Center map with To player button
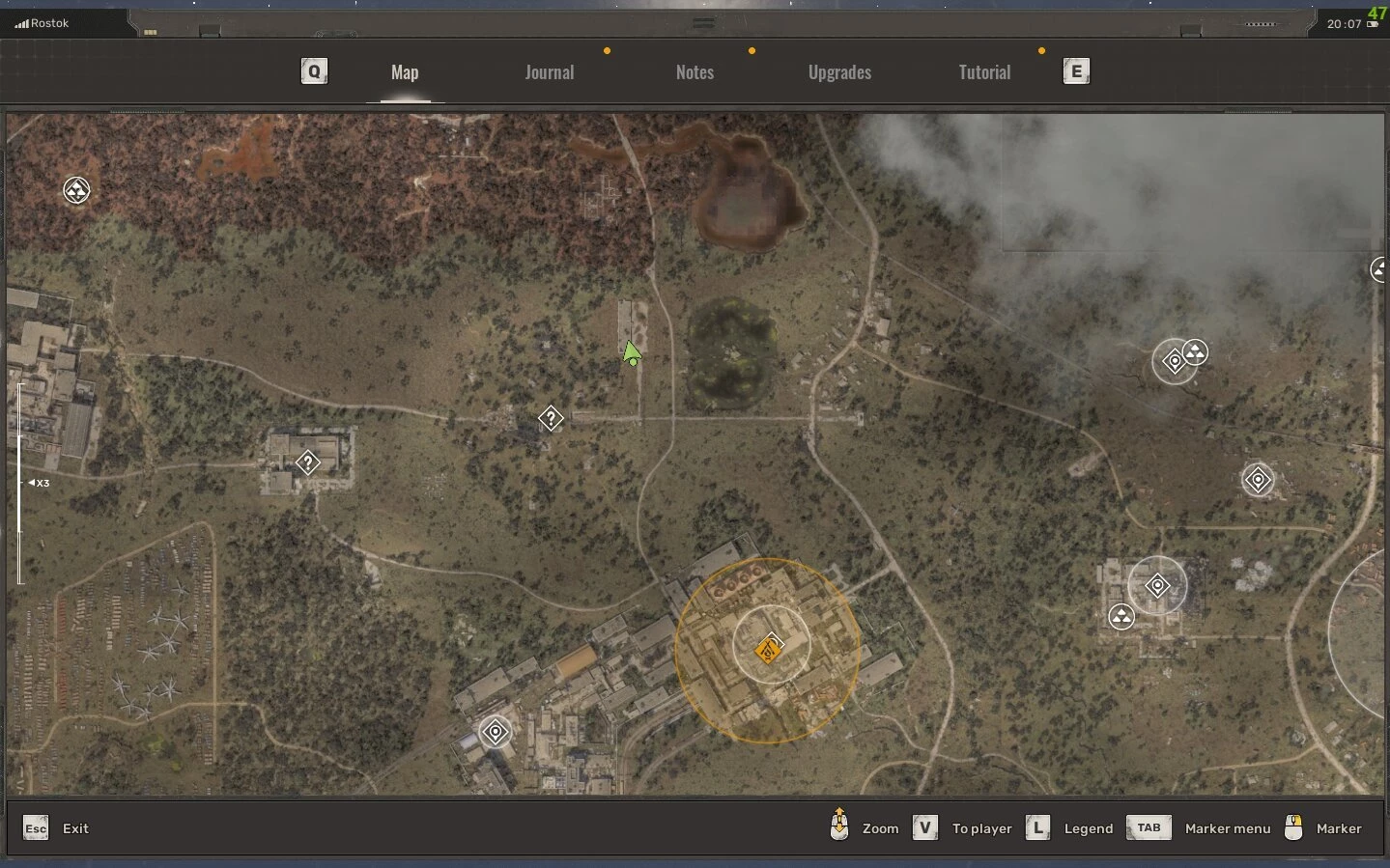The width and height of the screenshot is (1390, 868). click(963, 828)
